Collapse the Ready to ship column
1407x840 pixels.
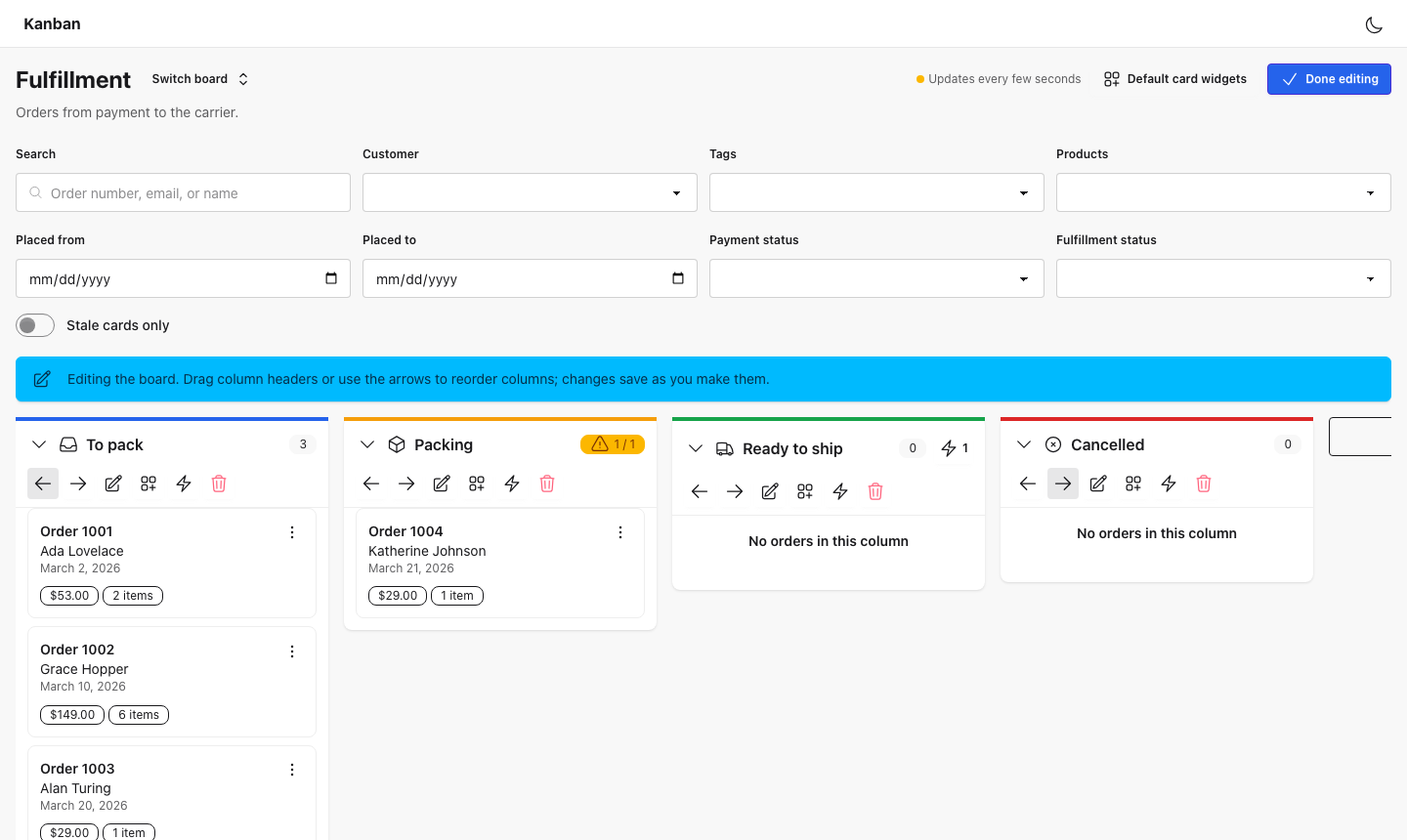pyautogui.click(x=696, y=448)
